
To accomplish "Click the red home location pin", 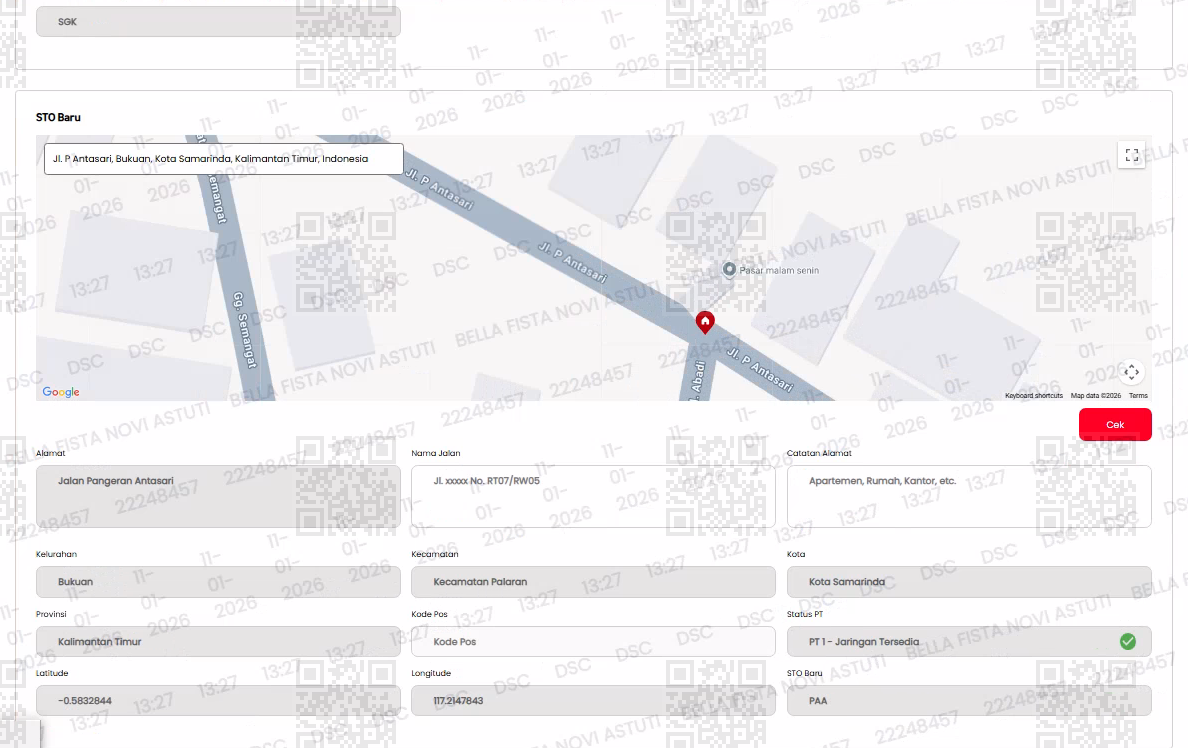I will [x=705, y=322].
